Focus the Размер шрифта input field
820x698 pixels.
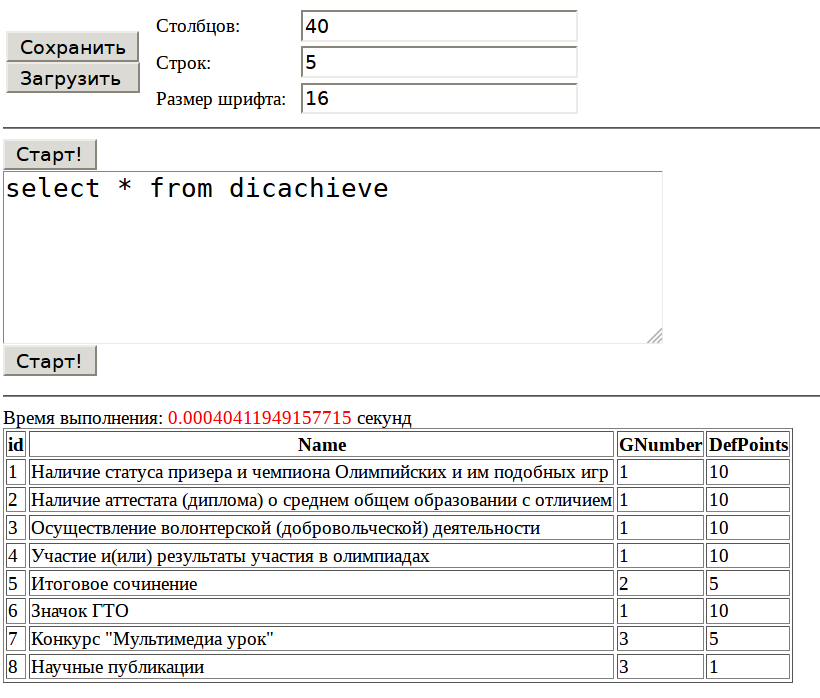[x=439, y=98]
